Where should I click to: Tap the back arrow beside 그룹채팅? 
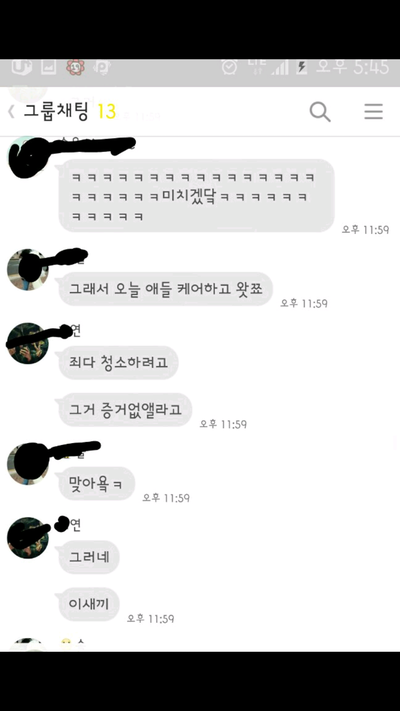point(11,112)
